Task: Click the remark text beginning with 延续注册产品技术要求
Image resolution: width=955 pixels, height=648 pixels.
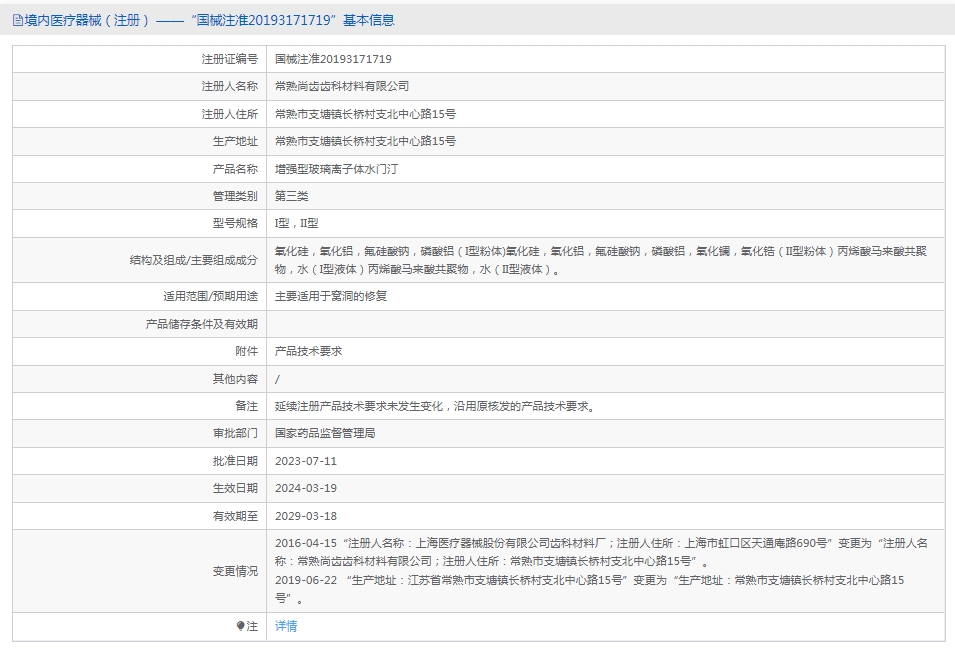Action: (435, 406)
